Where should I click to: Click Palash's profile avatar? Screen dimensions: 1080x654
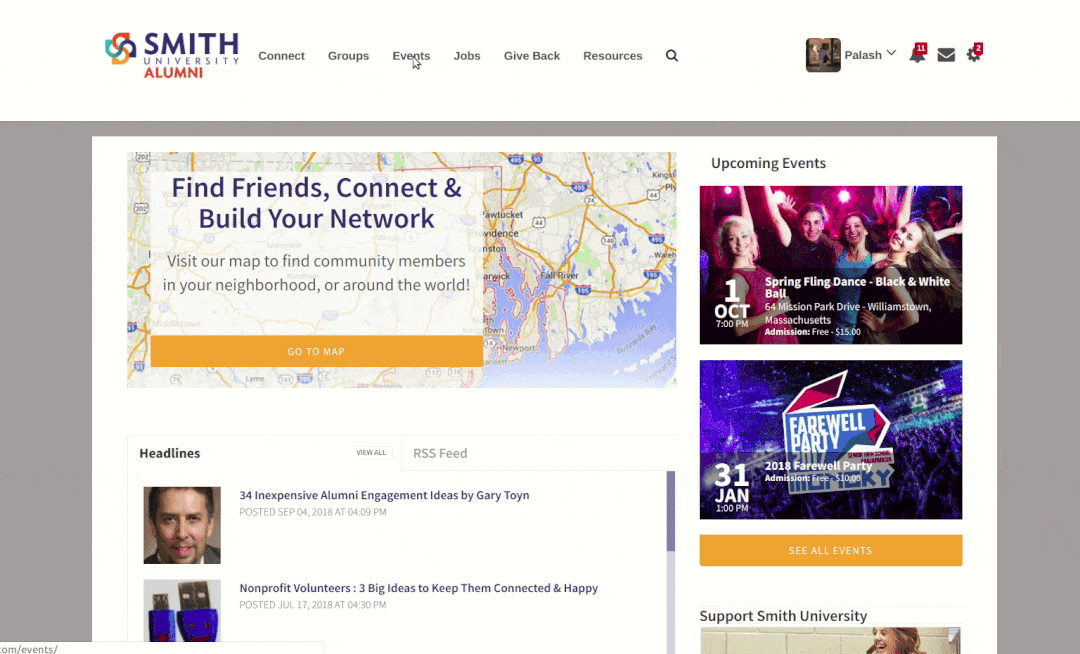(823, 55)
